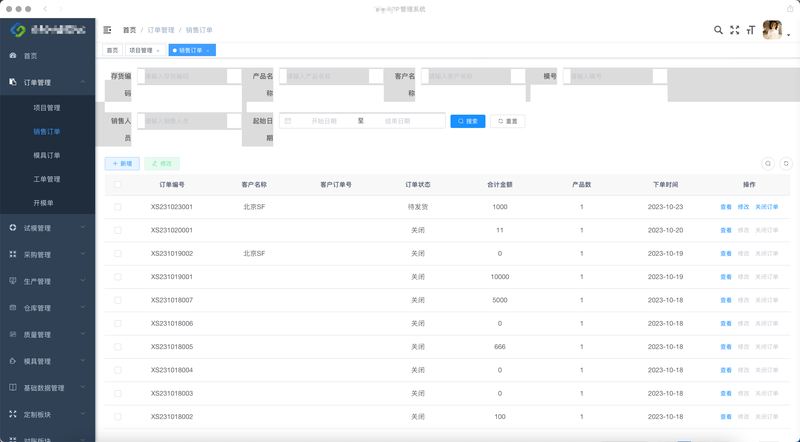The width and height of the screenshot is (800, 442).
Task: Toggle search bar visibility round icon
Action: click(768, 164)
